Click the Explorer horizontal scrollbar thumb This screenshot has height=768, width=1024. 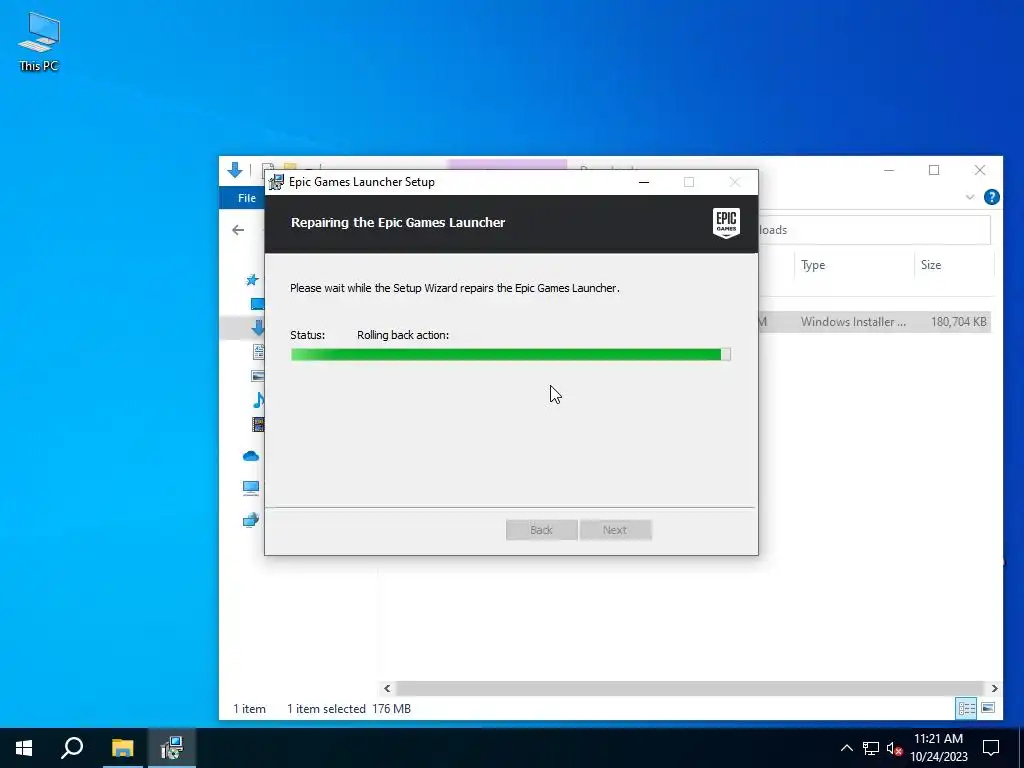pos(689,688)
